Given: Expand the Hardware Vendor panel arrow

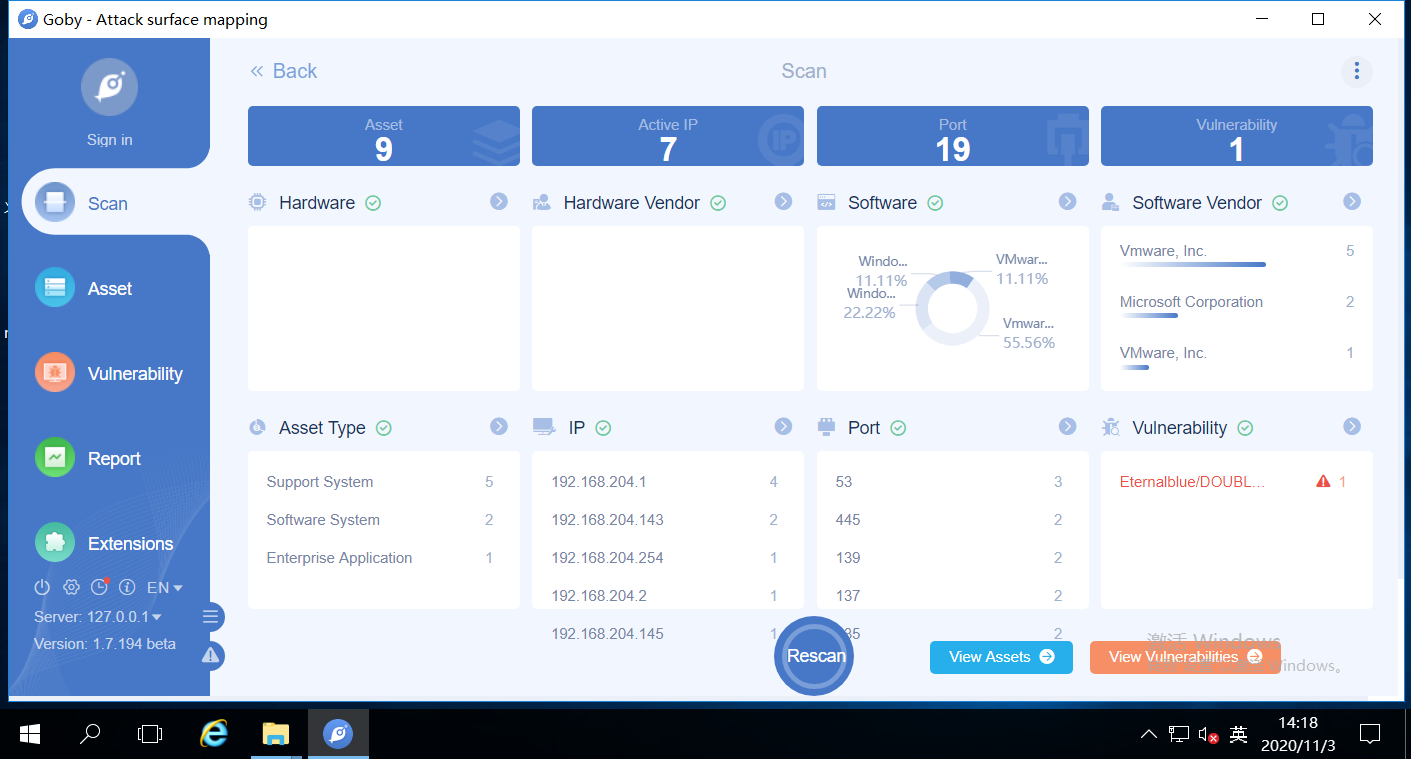Looking at the screenshot, I should tap(783, 202).
